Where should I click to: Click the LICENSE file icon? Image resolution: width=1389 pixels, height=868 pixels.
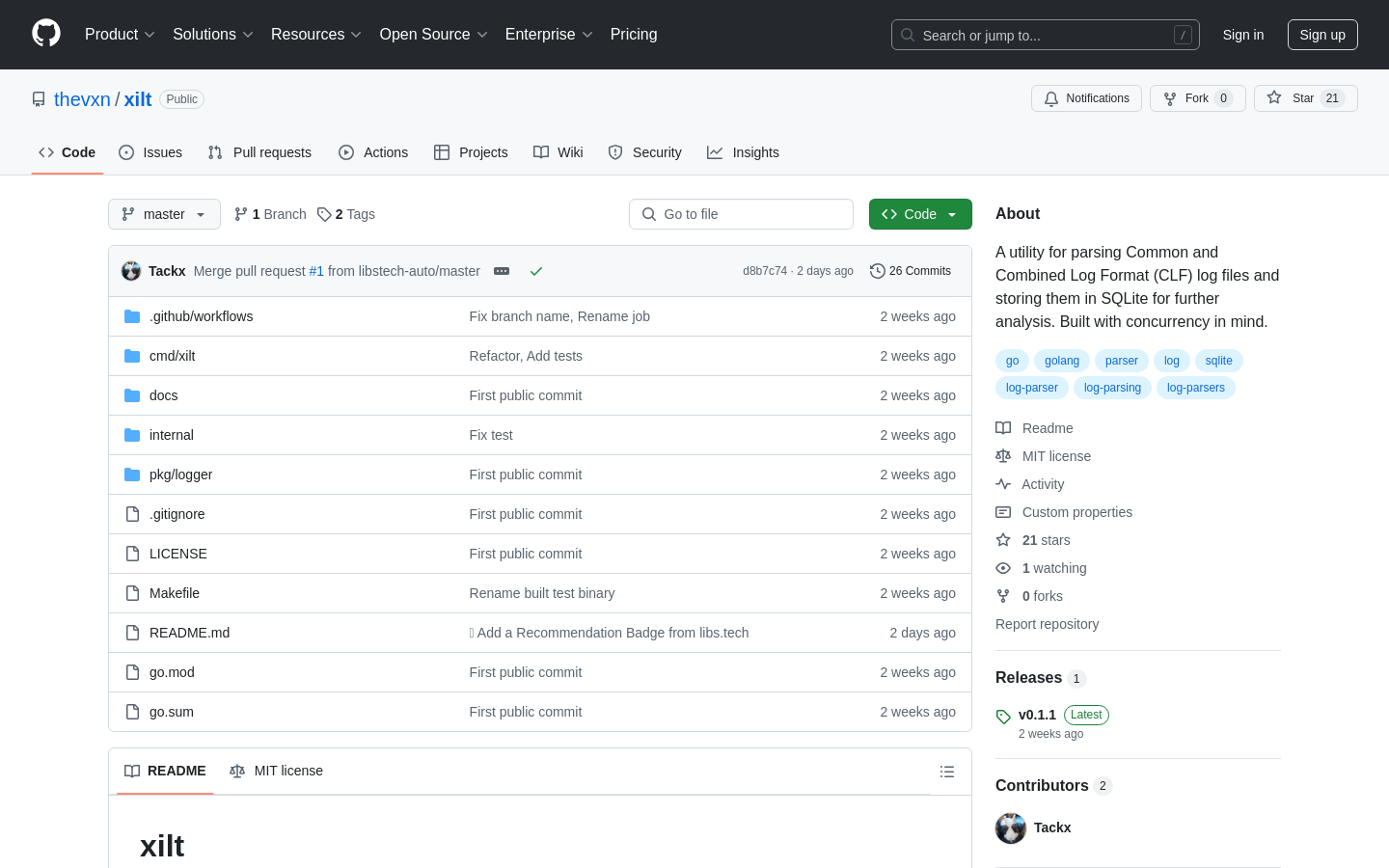[x=132, y=554]
